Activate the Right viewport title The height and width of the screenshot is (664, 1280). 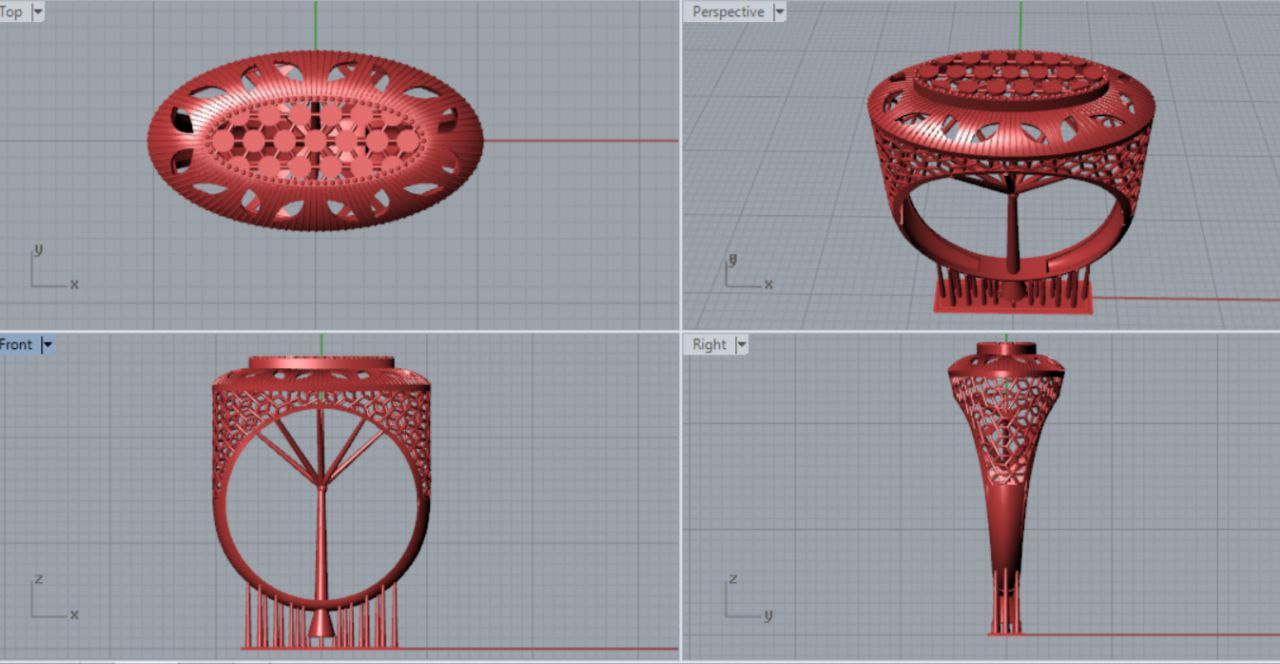[x=709, y=344]
